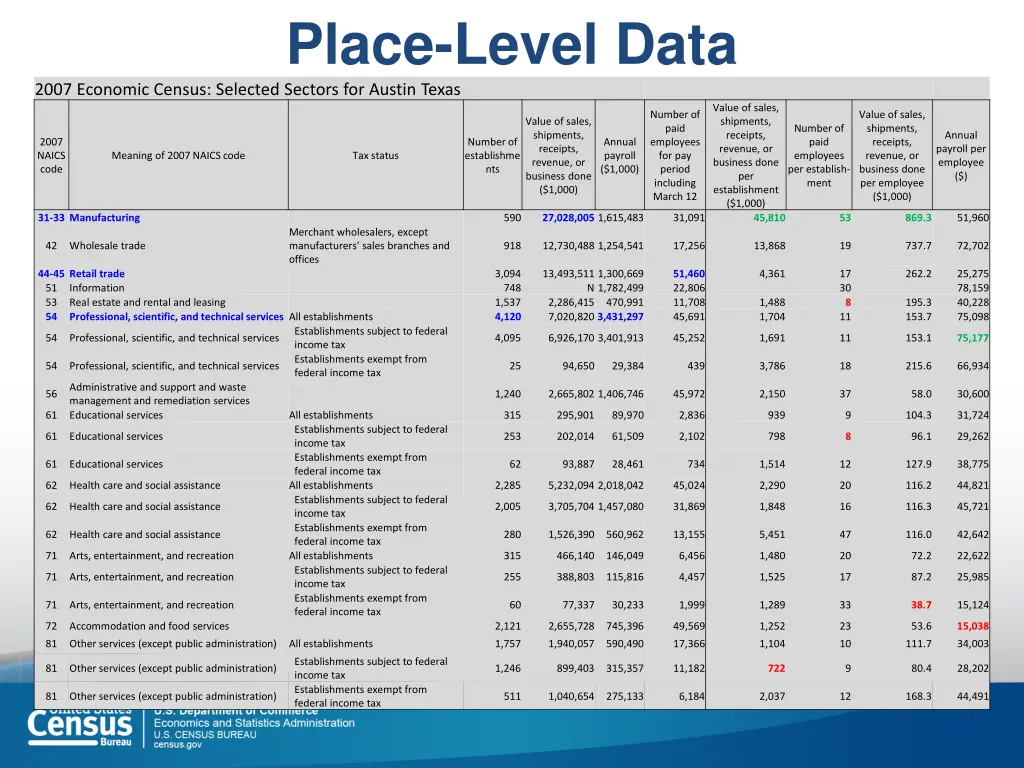This screenshot has width=1024, height=768.
Task: Click the 'Place-Level Data' slide title
Action: [x=512, y=44]
